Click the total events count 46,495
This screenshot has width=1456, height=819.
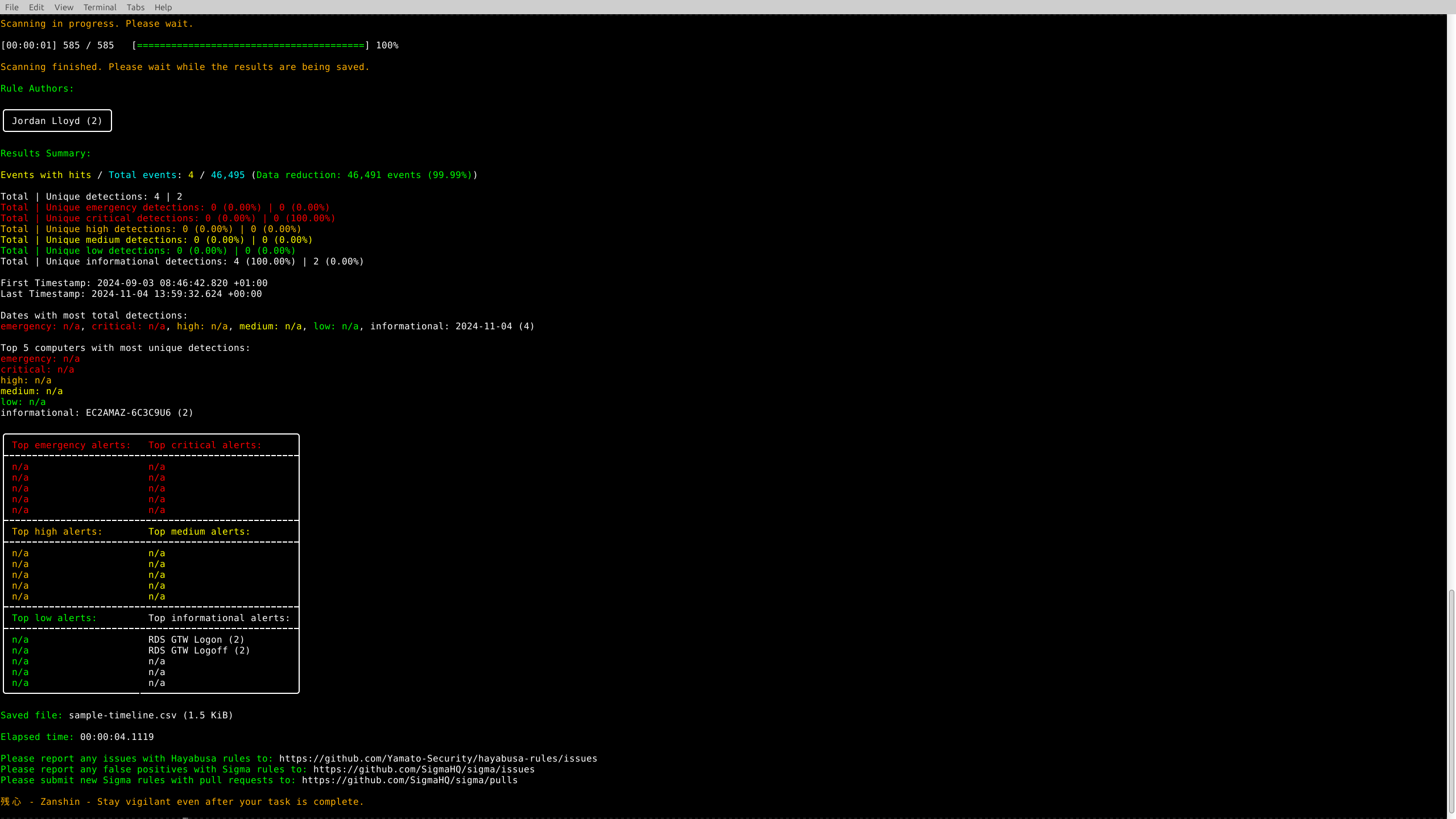tap(227, 175)
